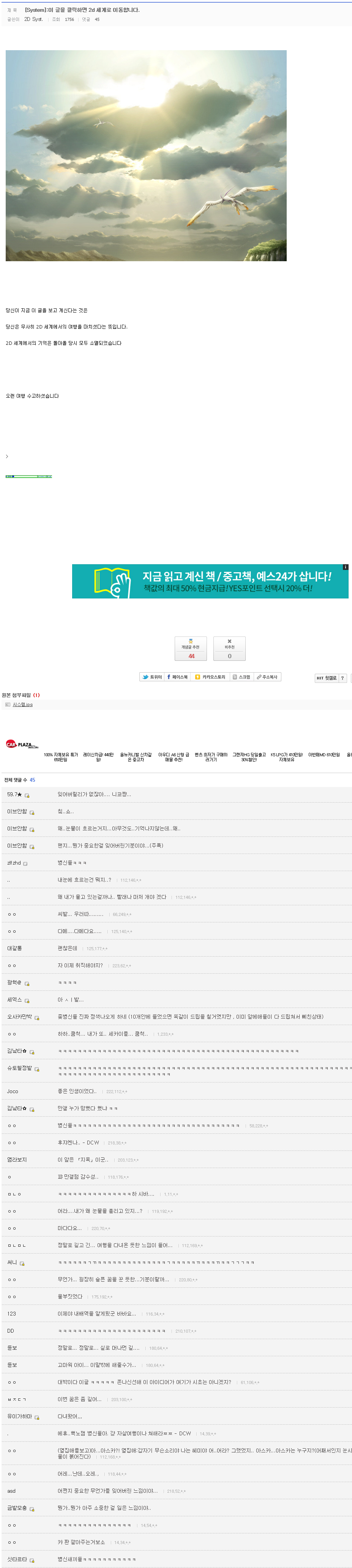Click the author name 2D Syst.
The image size is (352, 1568).
point(33,19)
